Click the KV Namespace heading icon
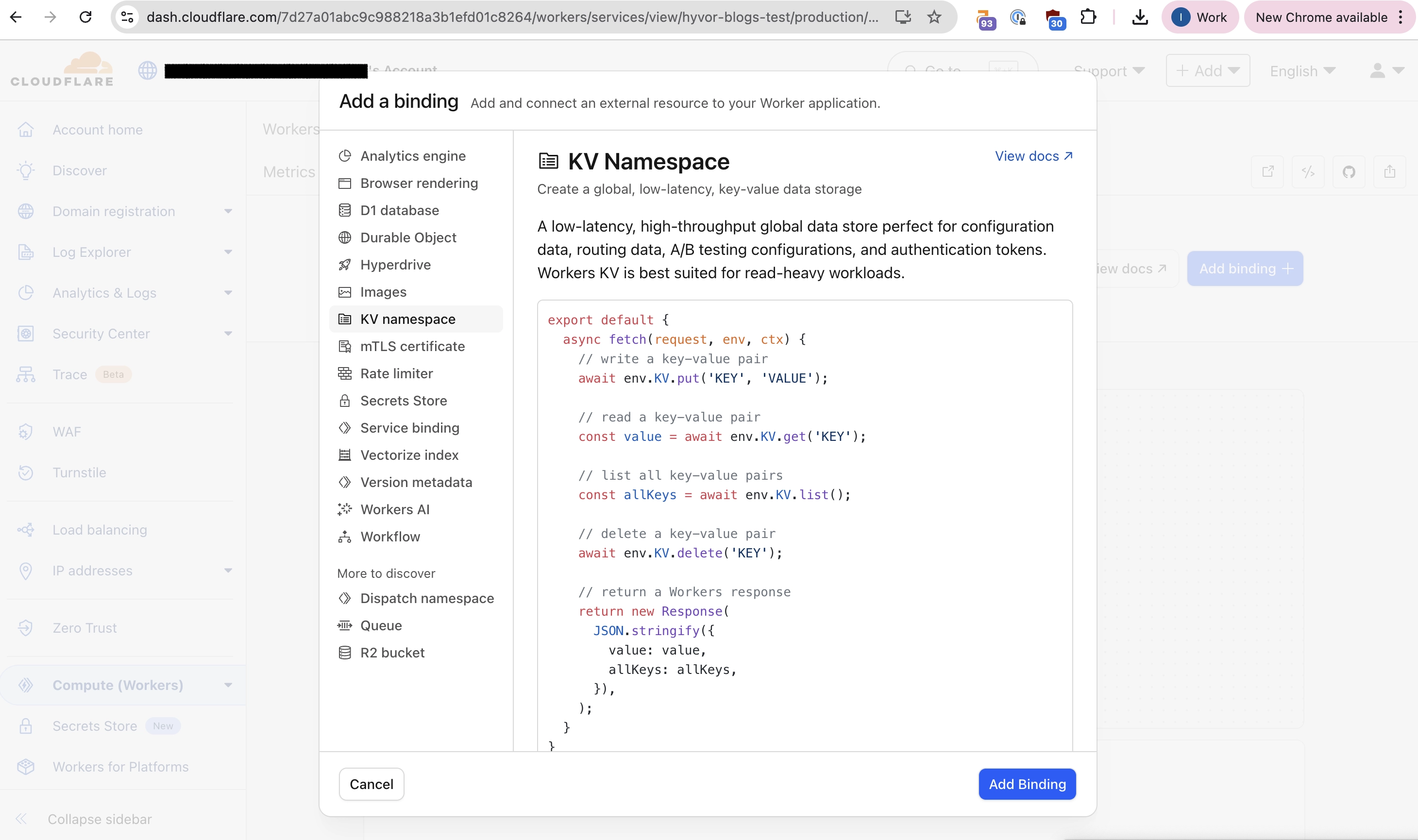The width and height of the screenshot is (1418, 840). (548, 161)
